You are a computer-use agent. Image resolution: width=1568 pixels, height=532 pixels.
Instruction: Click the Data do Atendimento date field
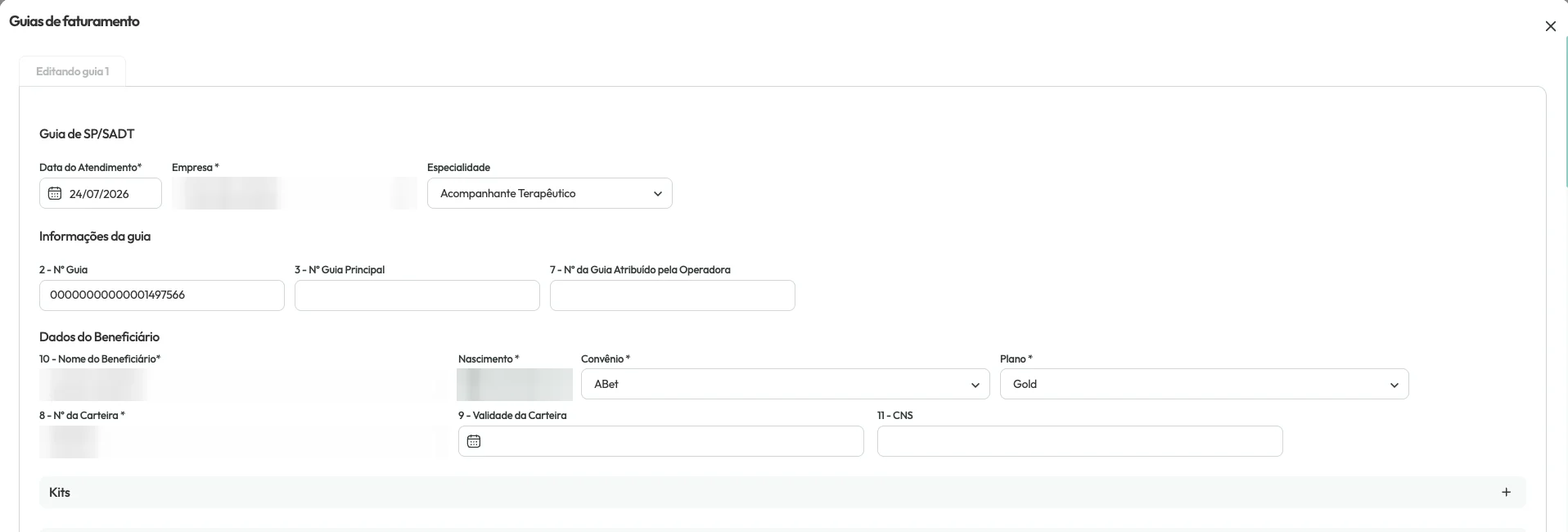(101, 193)
